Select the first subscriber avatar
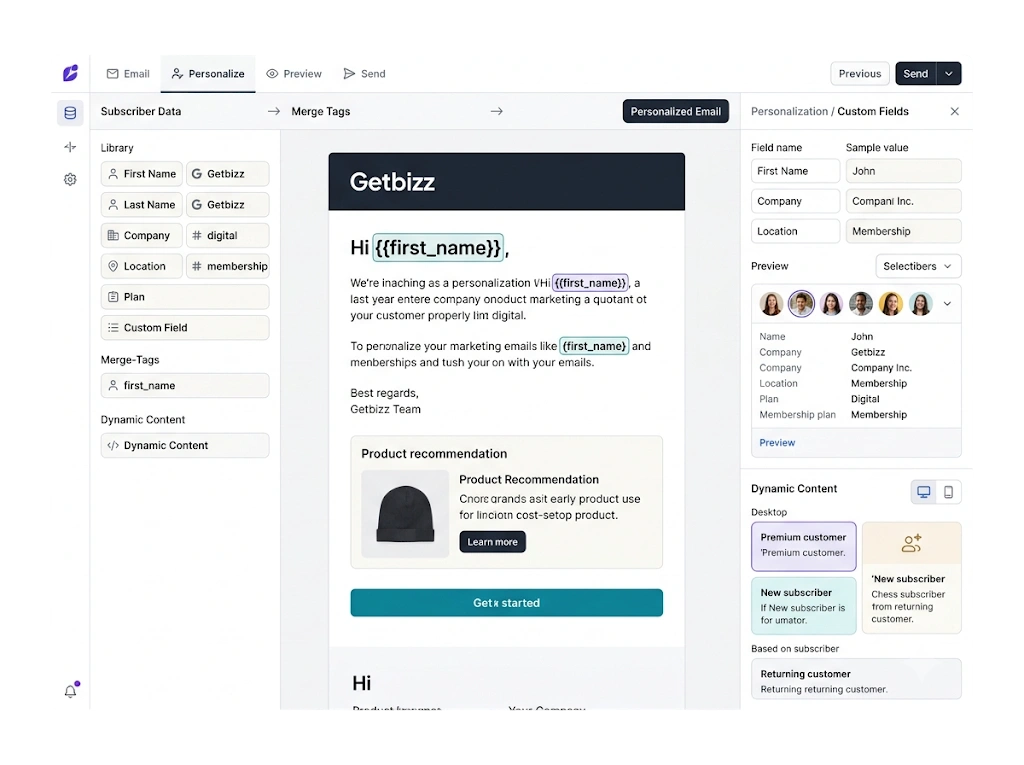The width and height of the screenshot is (1024, 765). pyautogui.click(x=771, y=304)
